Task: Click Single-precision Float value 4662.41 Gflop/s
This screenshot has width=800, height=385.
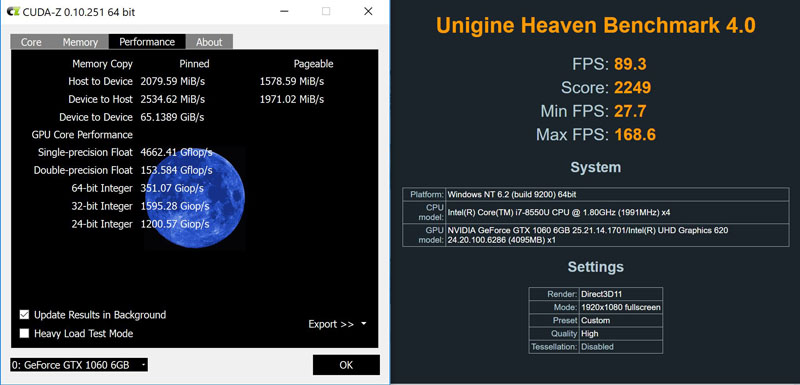Action: (177, 152)
